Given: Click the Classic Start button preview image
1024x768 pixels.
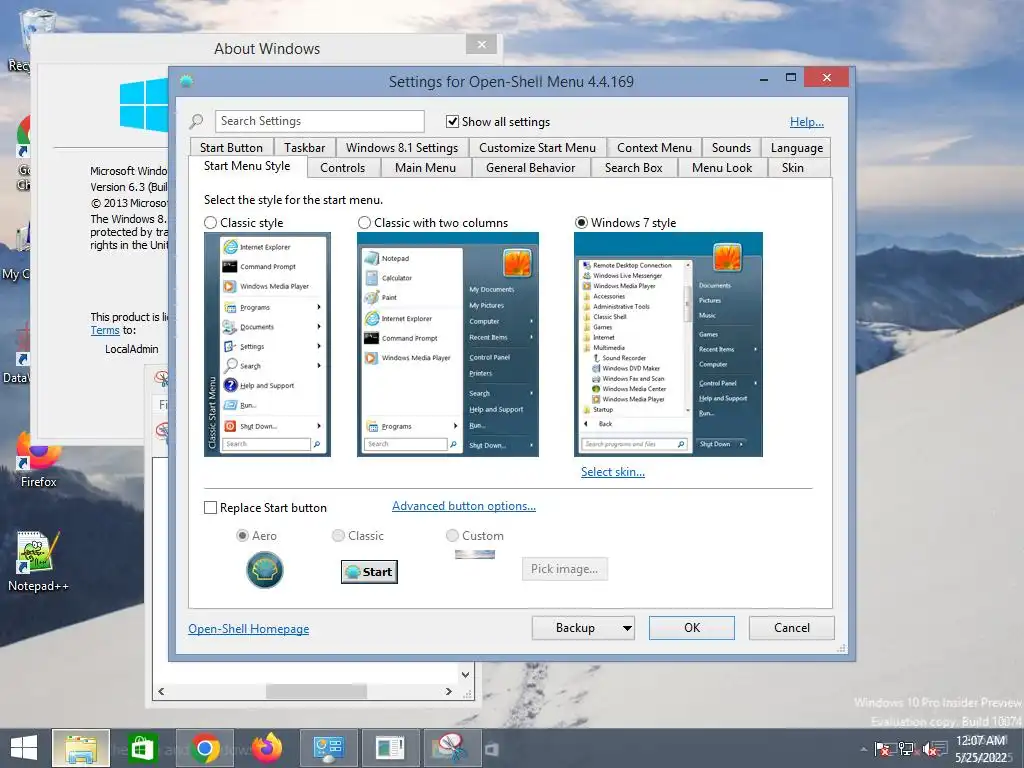Looking at the screenshot, I should click(x=369, y=571).
